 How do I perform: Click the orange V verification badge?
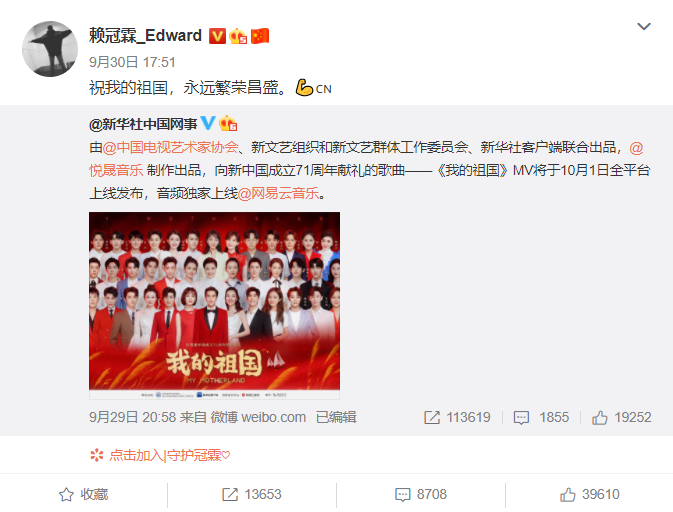tap(217, 36)
